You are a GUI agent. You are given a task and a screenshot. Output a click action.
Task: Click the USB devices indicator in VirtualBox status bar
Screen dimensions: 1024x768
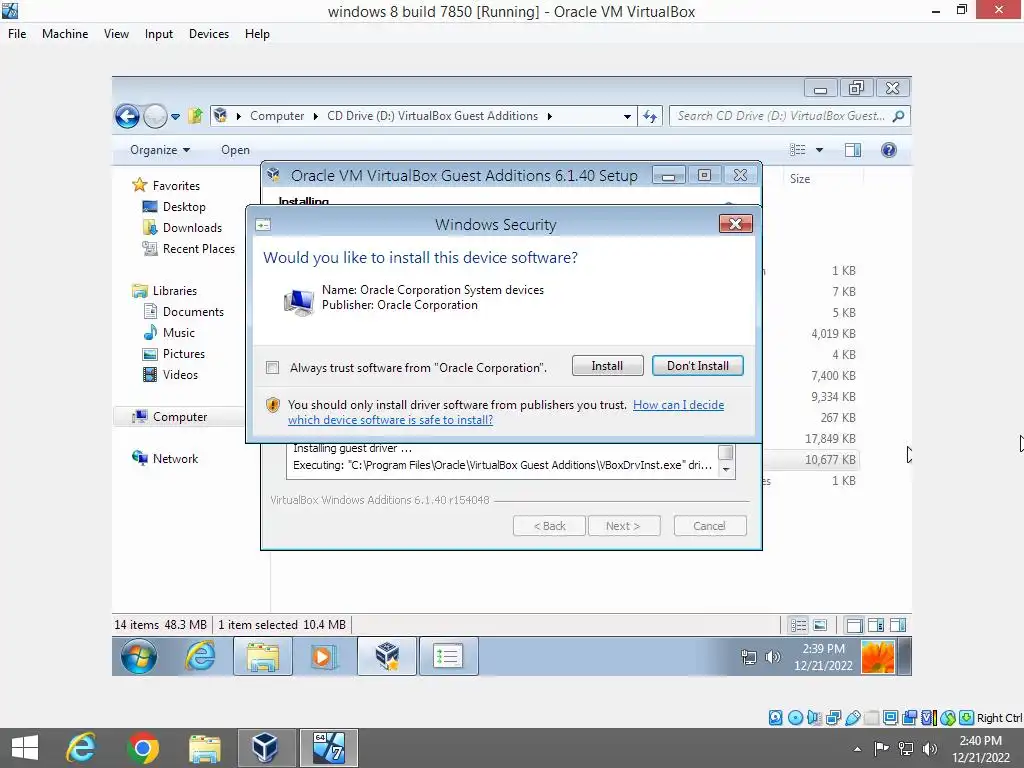coord(852,718)
